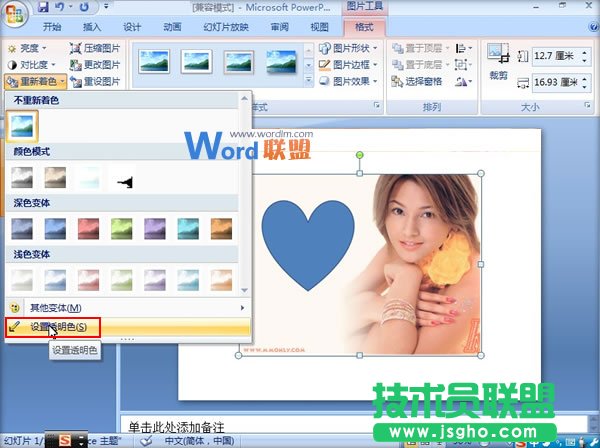Switch to the 审阅 tab

(x=280, y=27)
